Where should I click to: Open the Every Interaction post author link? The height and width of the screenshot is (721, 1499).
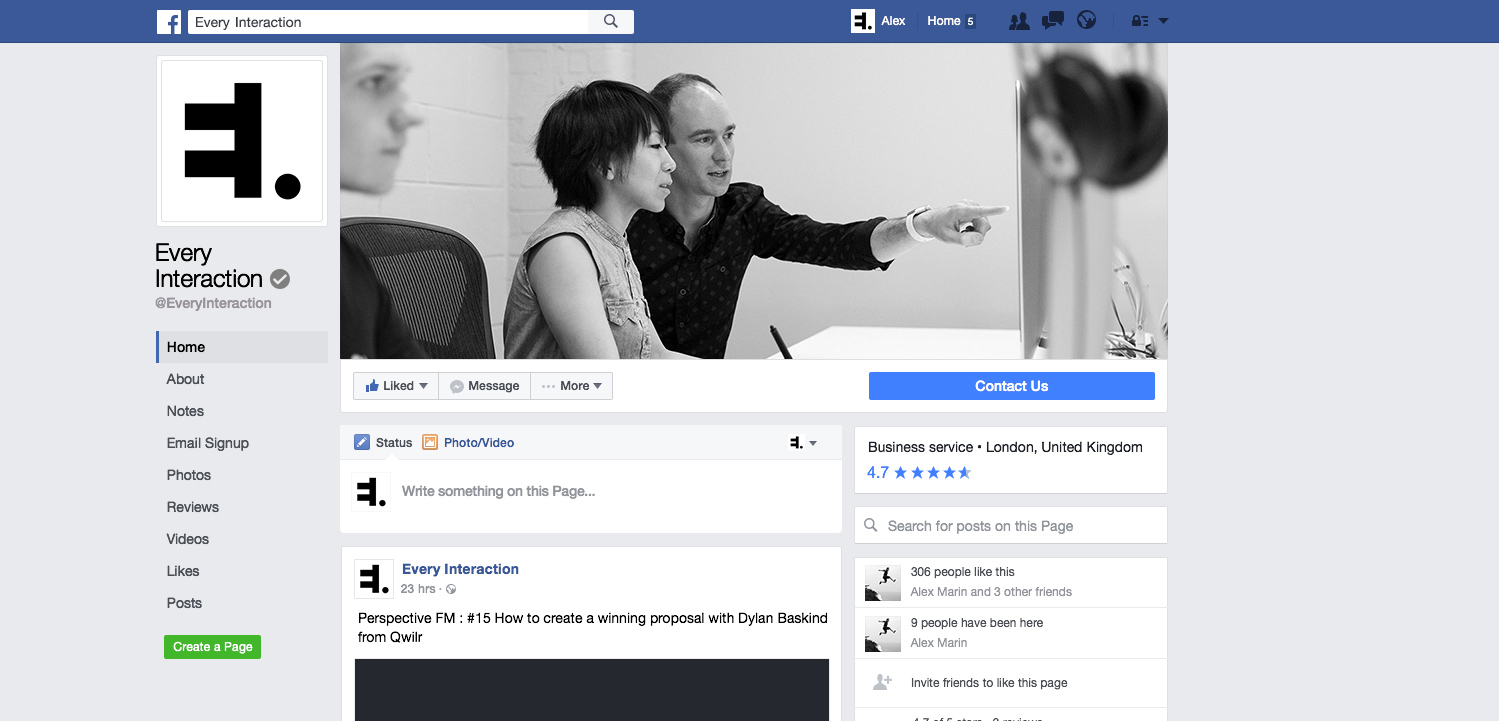(x=460, y=569)
